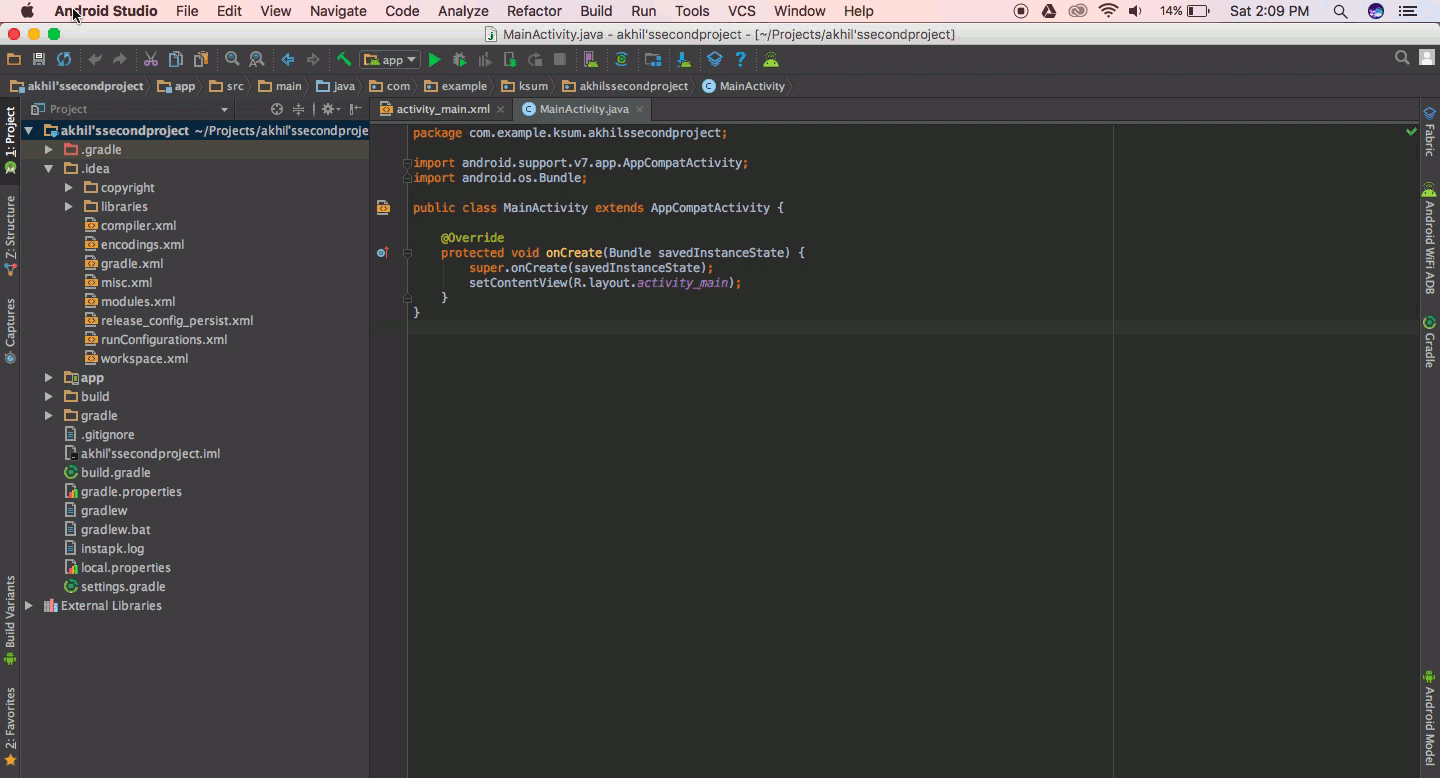Open Replace toolbar icon
Image resolution: width=1440 pixels, height=778 pixels.
tap(257, 60)
